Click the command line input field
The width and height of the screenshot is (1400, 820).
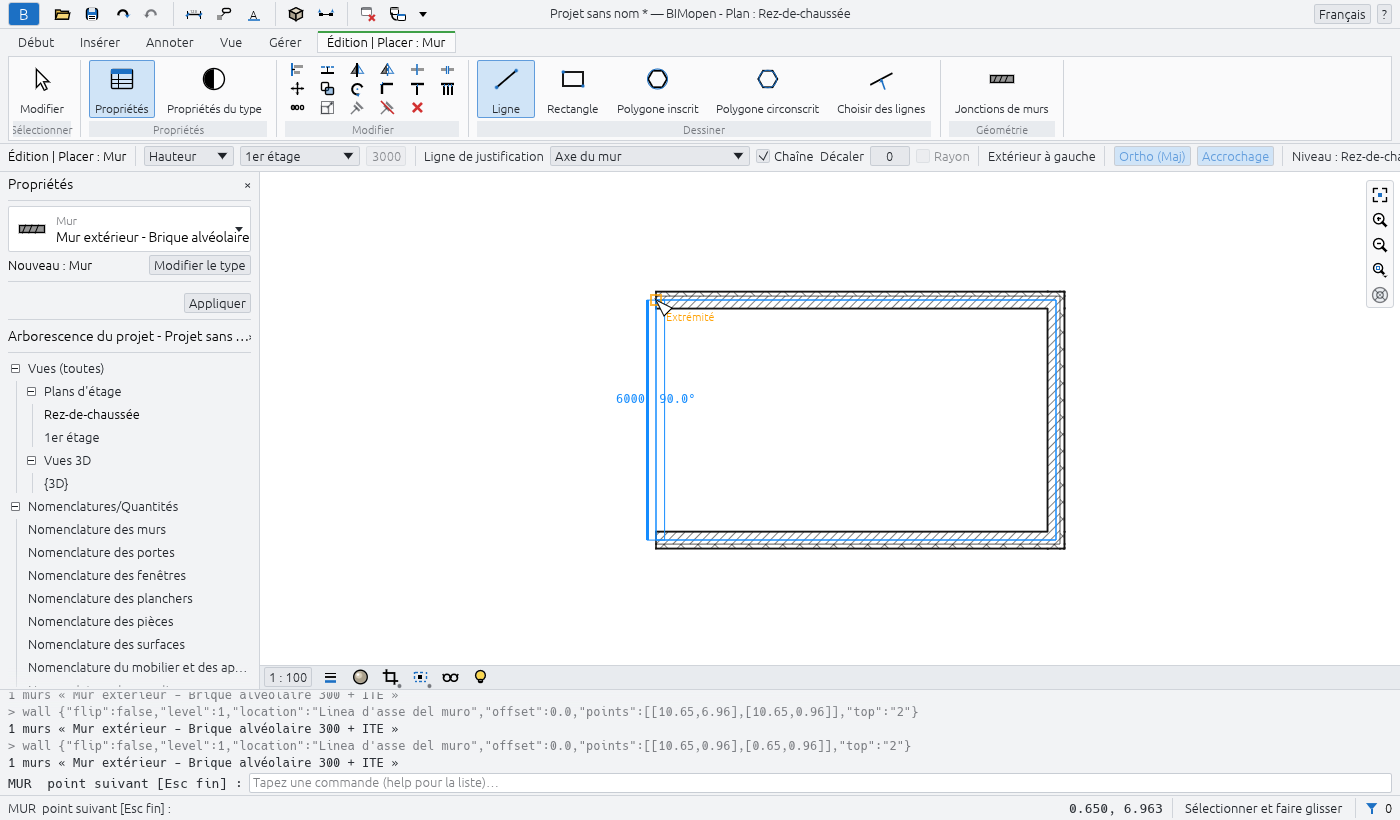pyautogui.click(x=820, y=782)
